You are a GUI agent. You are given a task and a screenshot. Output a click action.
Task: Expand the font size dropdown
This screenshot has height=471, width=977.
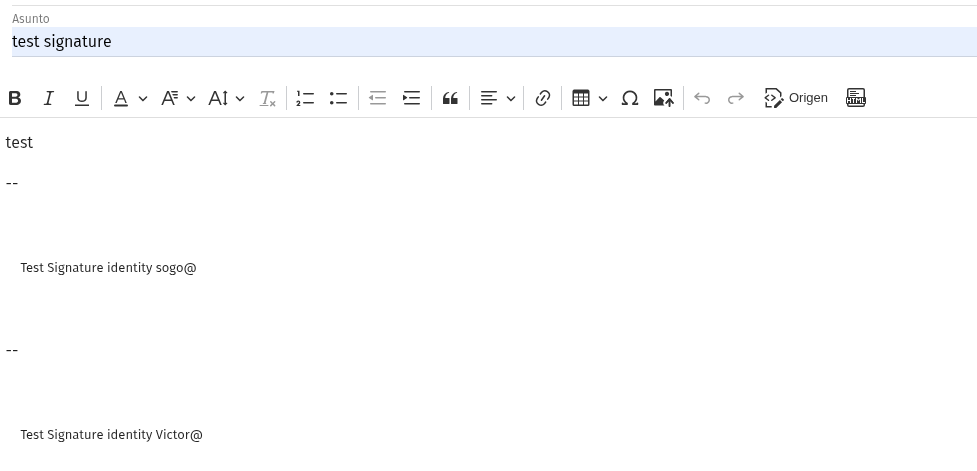coord(226,98)
